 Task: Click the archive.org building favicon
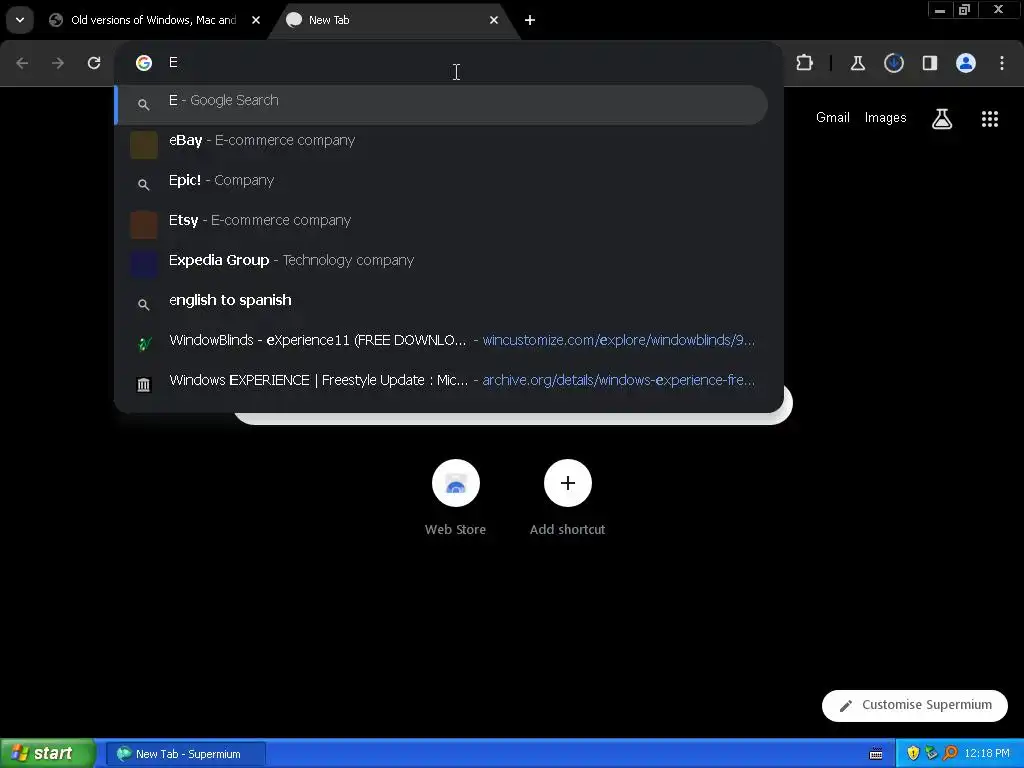pos(144,385)
